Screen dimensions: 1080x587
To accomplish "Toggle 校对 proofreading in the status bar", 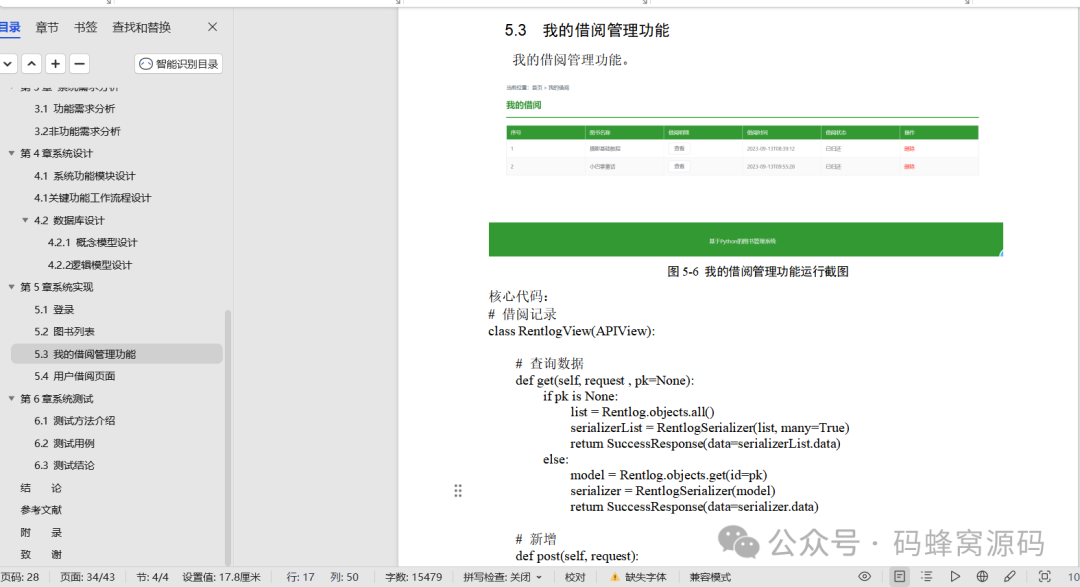I will coord(573,576).
